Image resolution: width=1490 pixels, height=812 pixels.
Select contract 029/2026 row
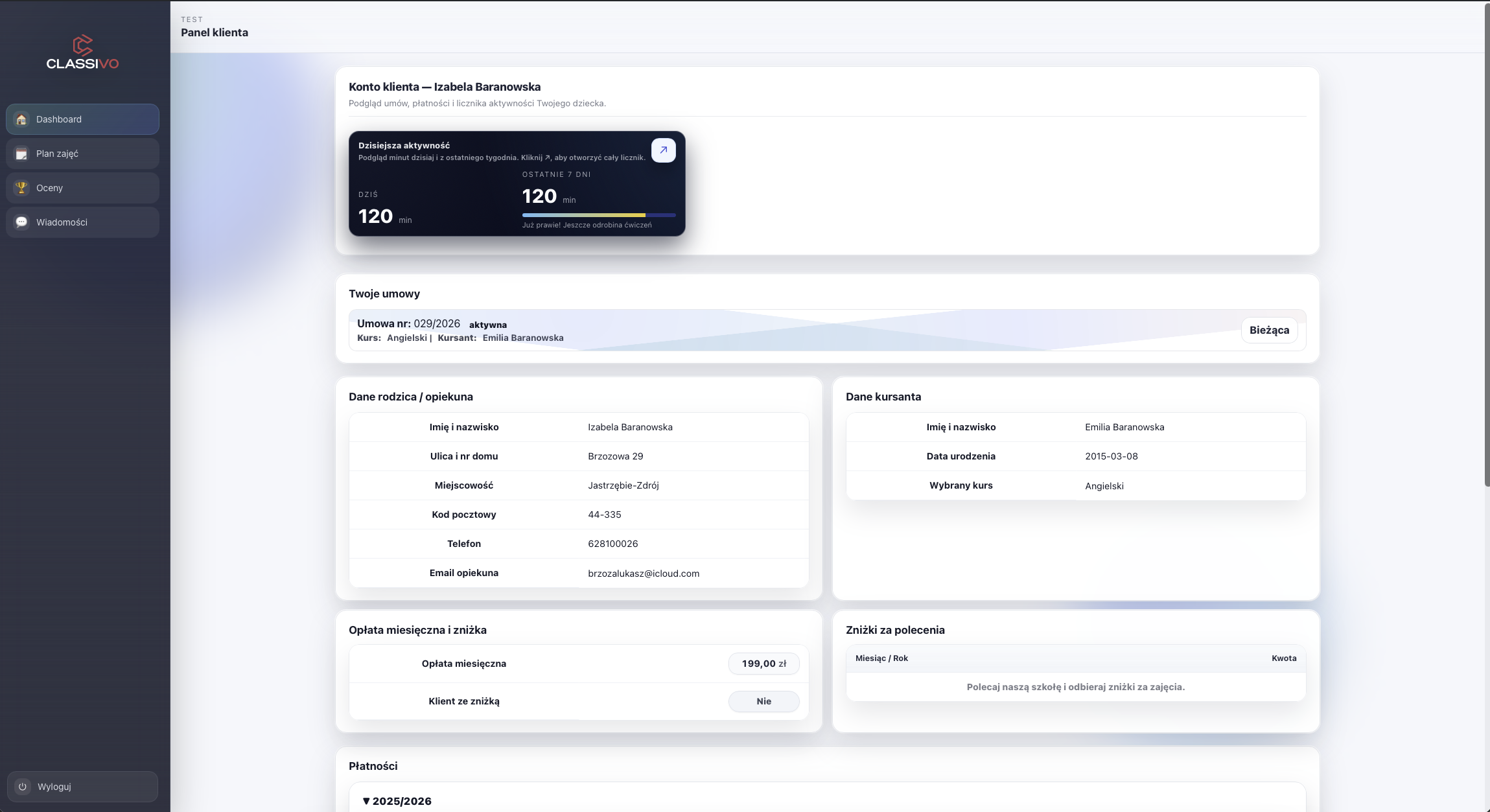tap(778, 331)
